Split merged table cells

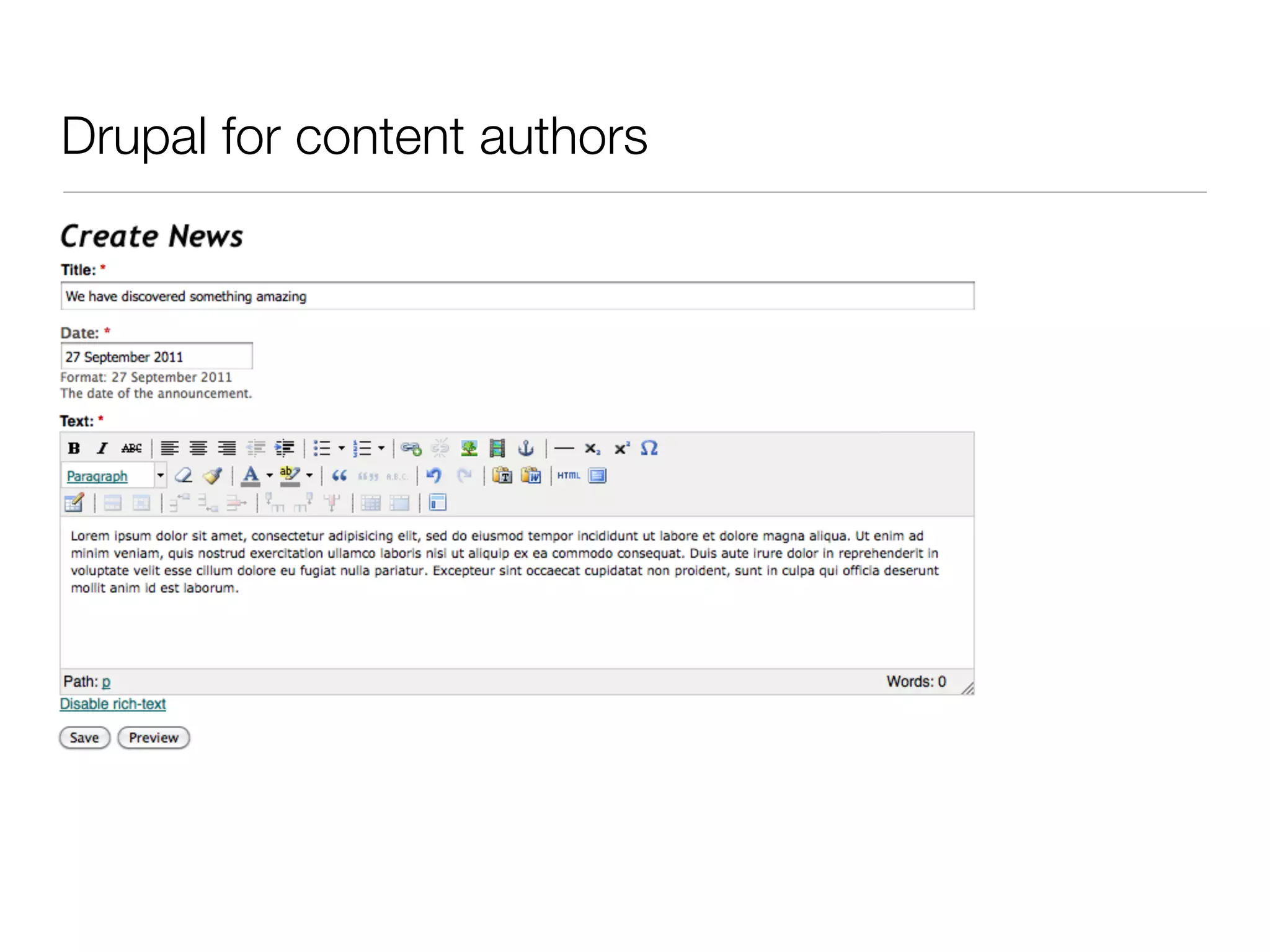point(370,503)
